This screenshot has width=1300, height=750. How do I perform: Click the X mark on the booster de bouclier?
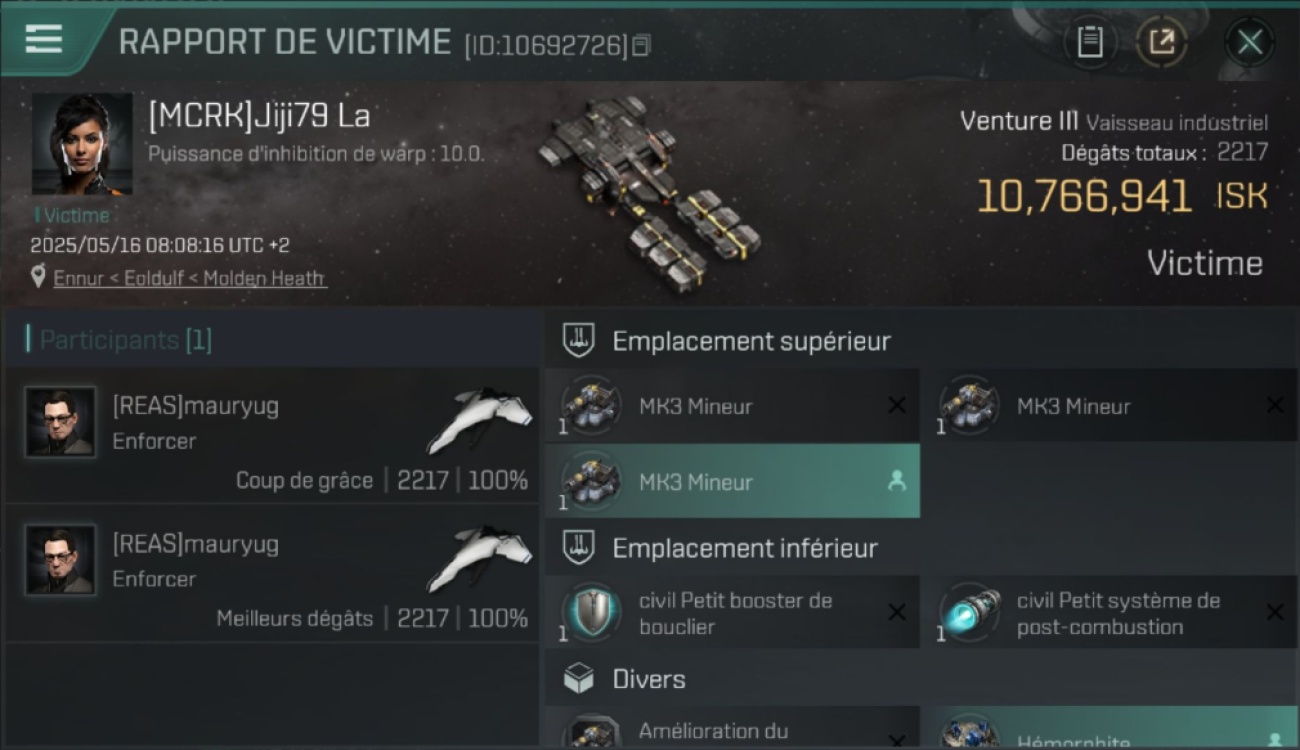click(897, 612)
